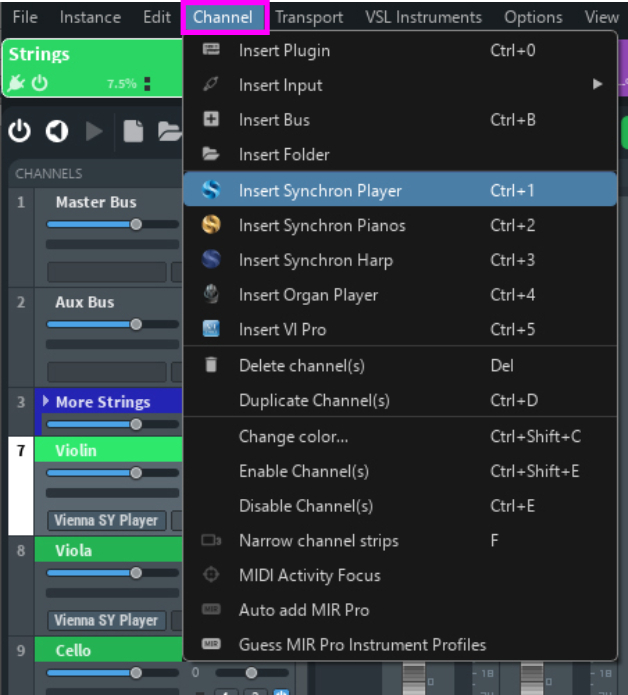Click the speaker icon in the toolbar

click(x=57, y=131)
